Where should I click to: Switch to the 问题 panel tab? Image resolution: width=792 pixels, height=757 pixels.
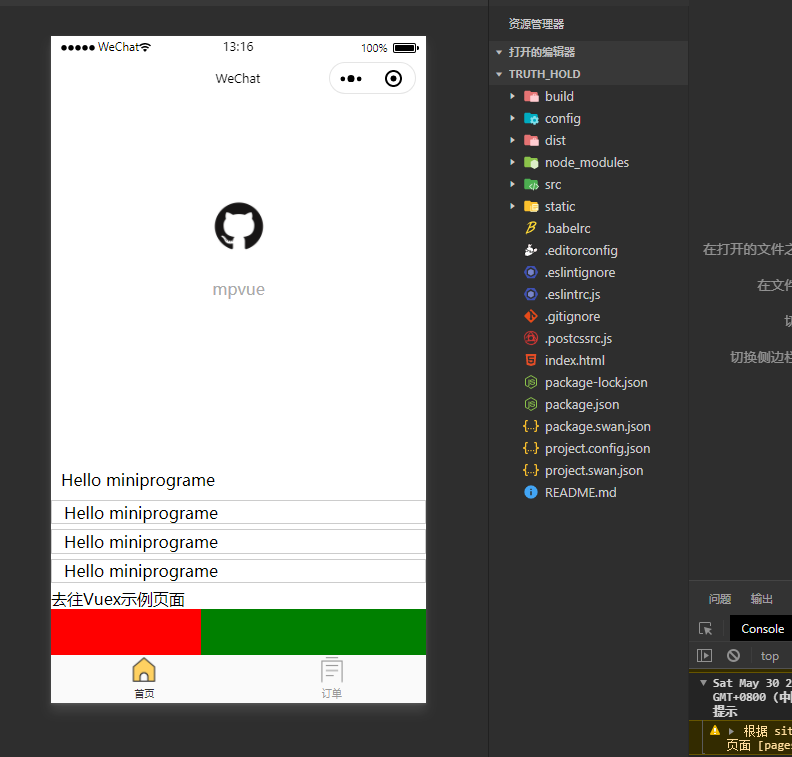click(720, 599)
